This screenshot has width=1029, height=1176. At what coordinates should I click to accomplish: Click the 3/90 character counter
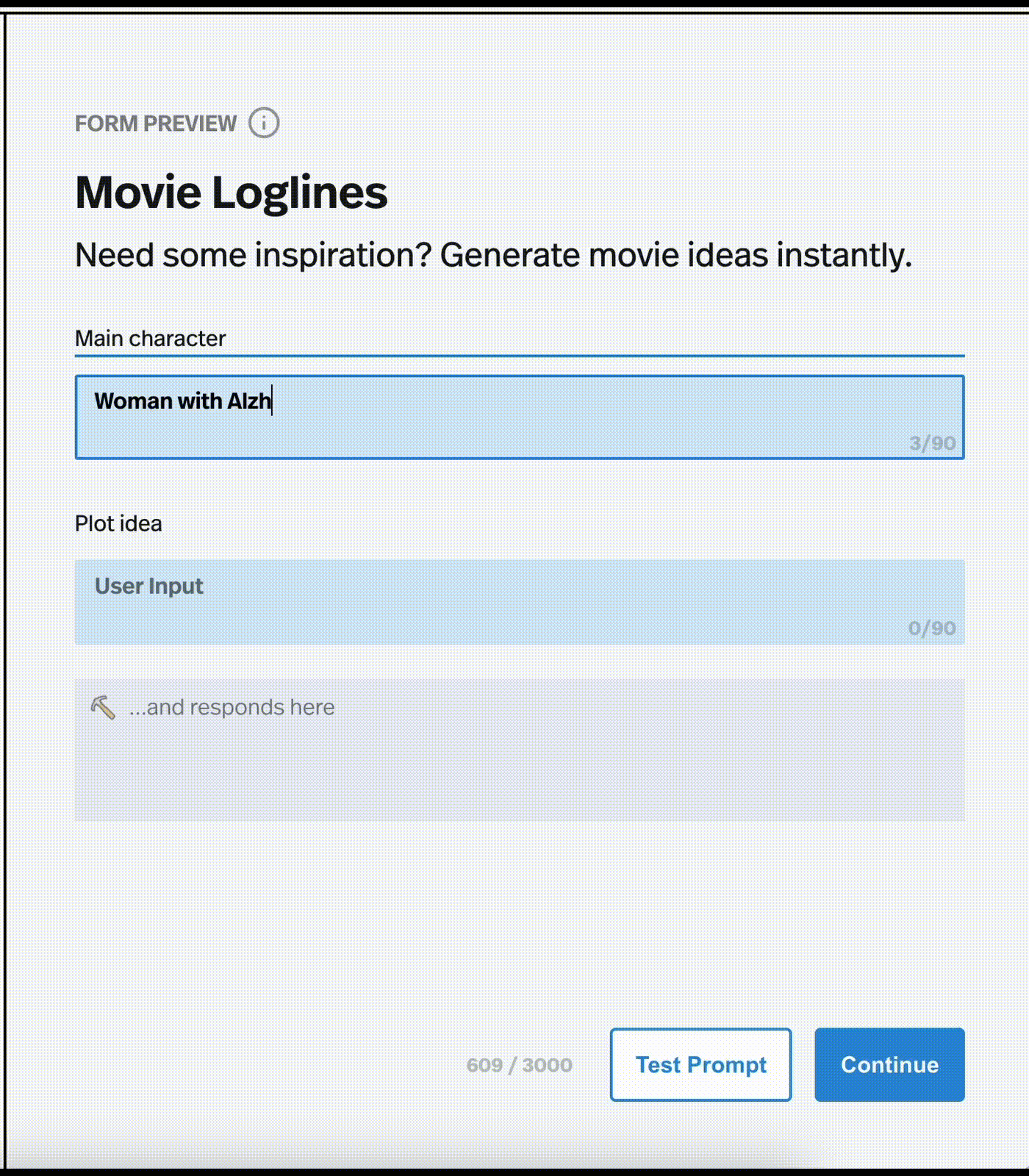pyautogui.click(x=932, y=443)
